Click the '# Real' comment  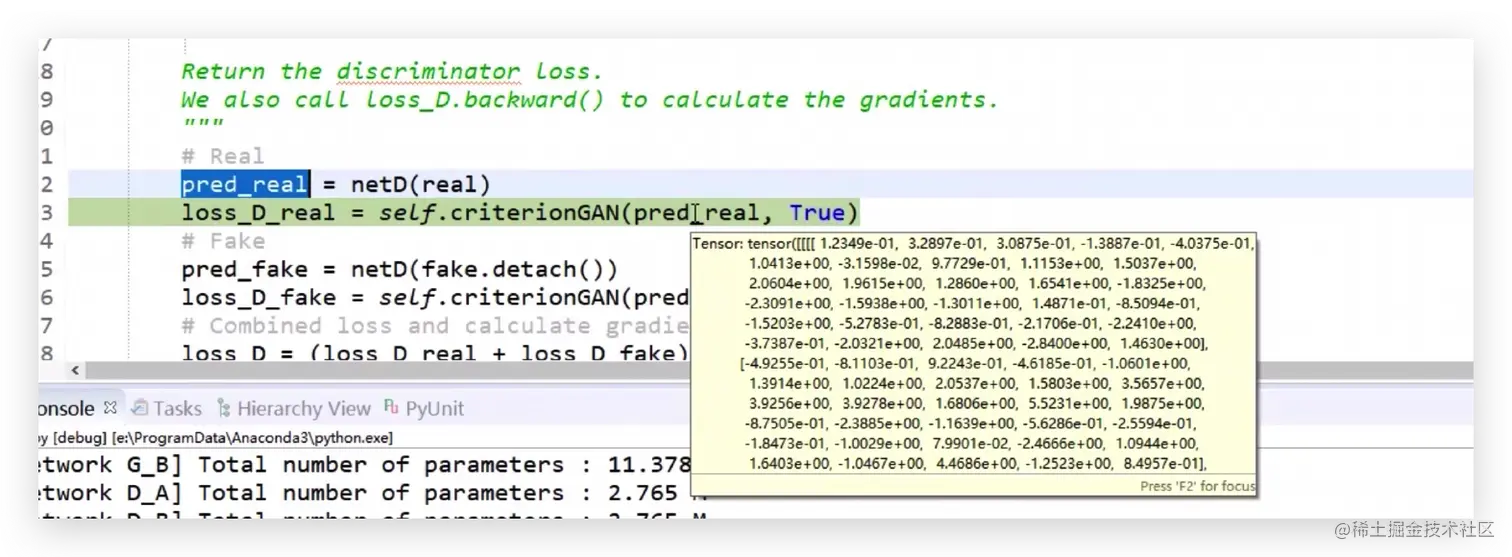222,156
